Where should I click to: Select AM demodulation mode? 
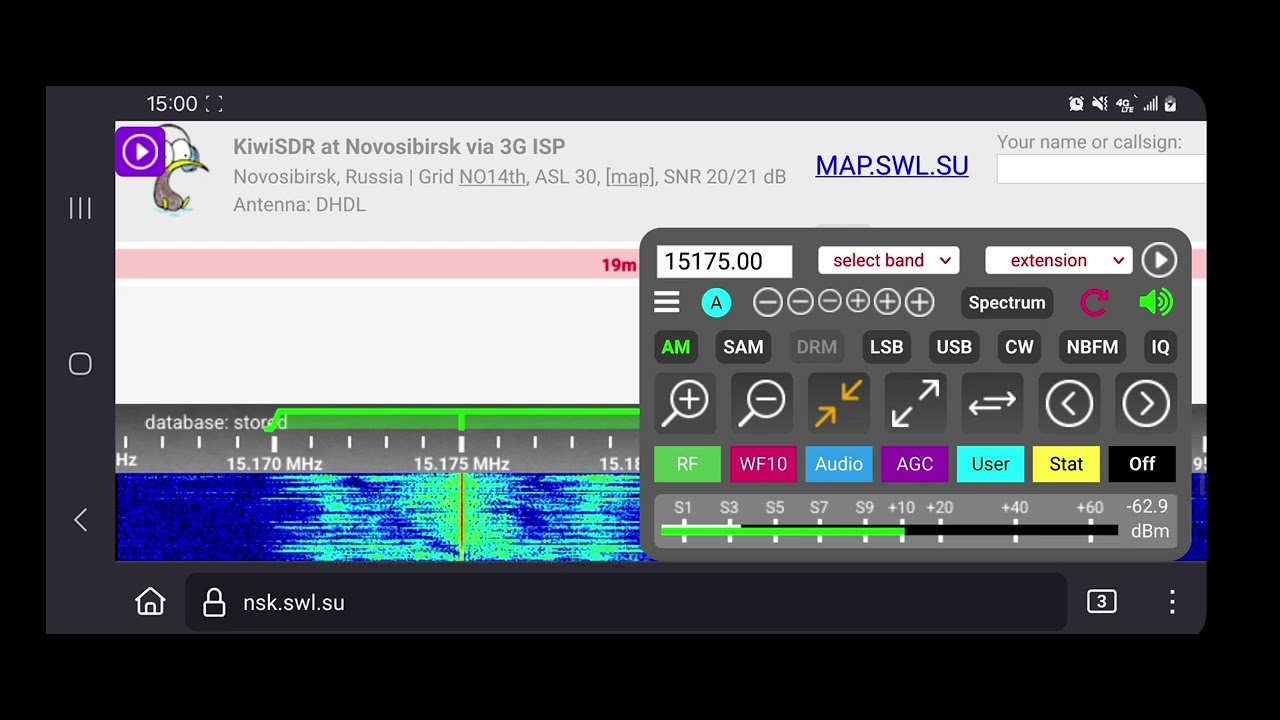point(676,347)
